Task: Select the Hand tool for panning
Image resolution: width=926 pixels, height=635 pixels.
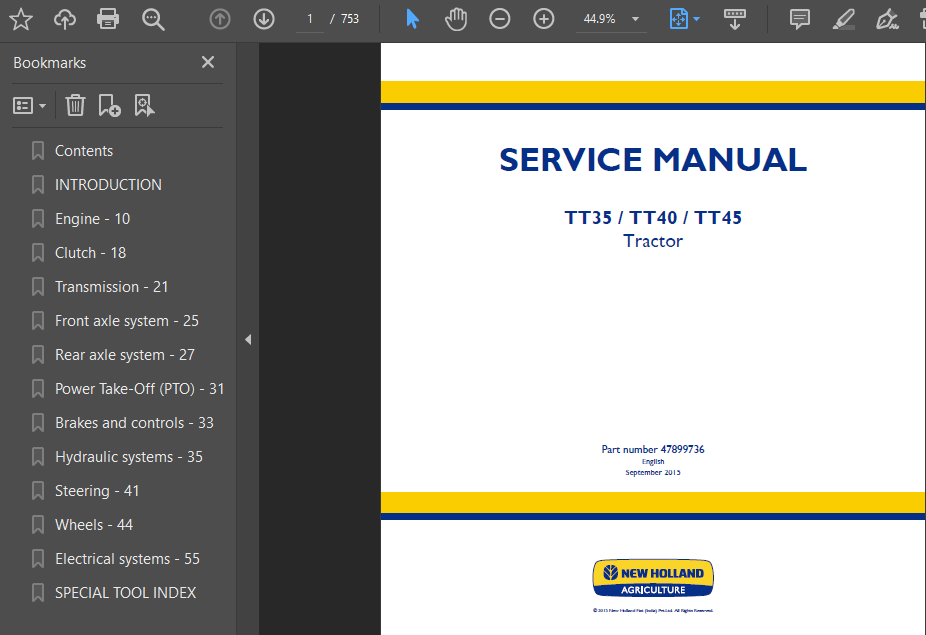Action: [x=456, y=18]
